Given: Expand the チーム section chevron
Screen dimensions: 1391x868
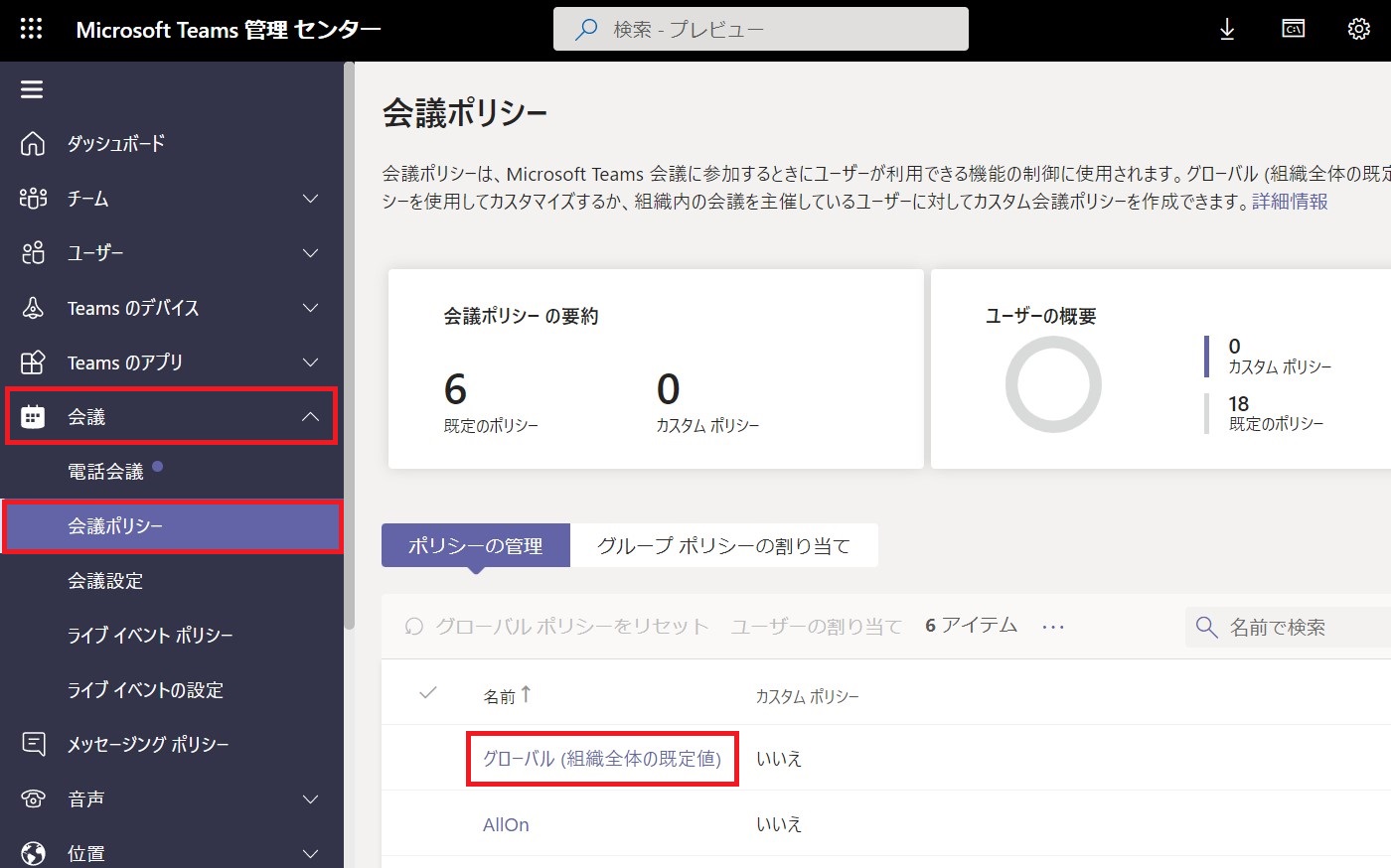Looking at the screenshot, I should 310,199.
